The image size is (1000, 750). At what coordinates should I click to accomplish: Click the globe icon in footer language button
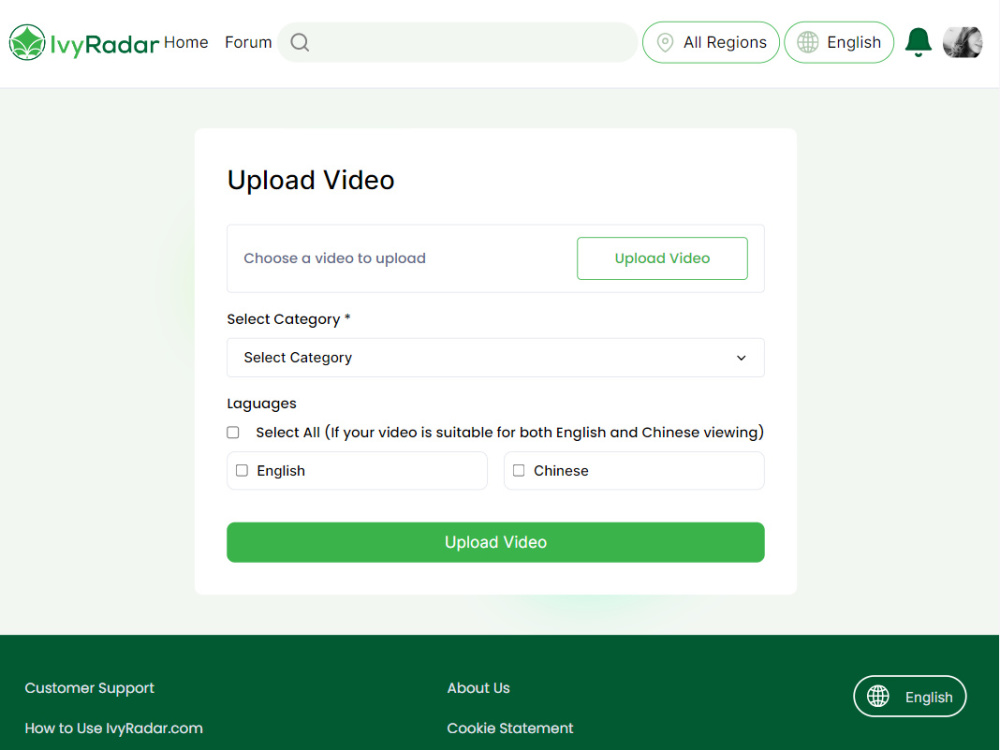coord(878,696)
